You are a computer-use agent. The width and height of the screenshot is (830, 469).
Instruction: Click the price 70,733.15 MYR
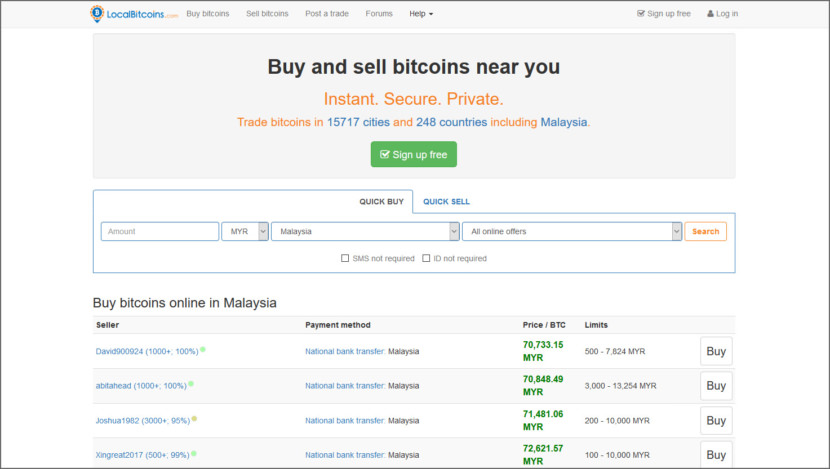point(543,351)
